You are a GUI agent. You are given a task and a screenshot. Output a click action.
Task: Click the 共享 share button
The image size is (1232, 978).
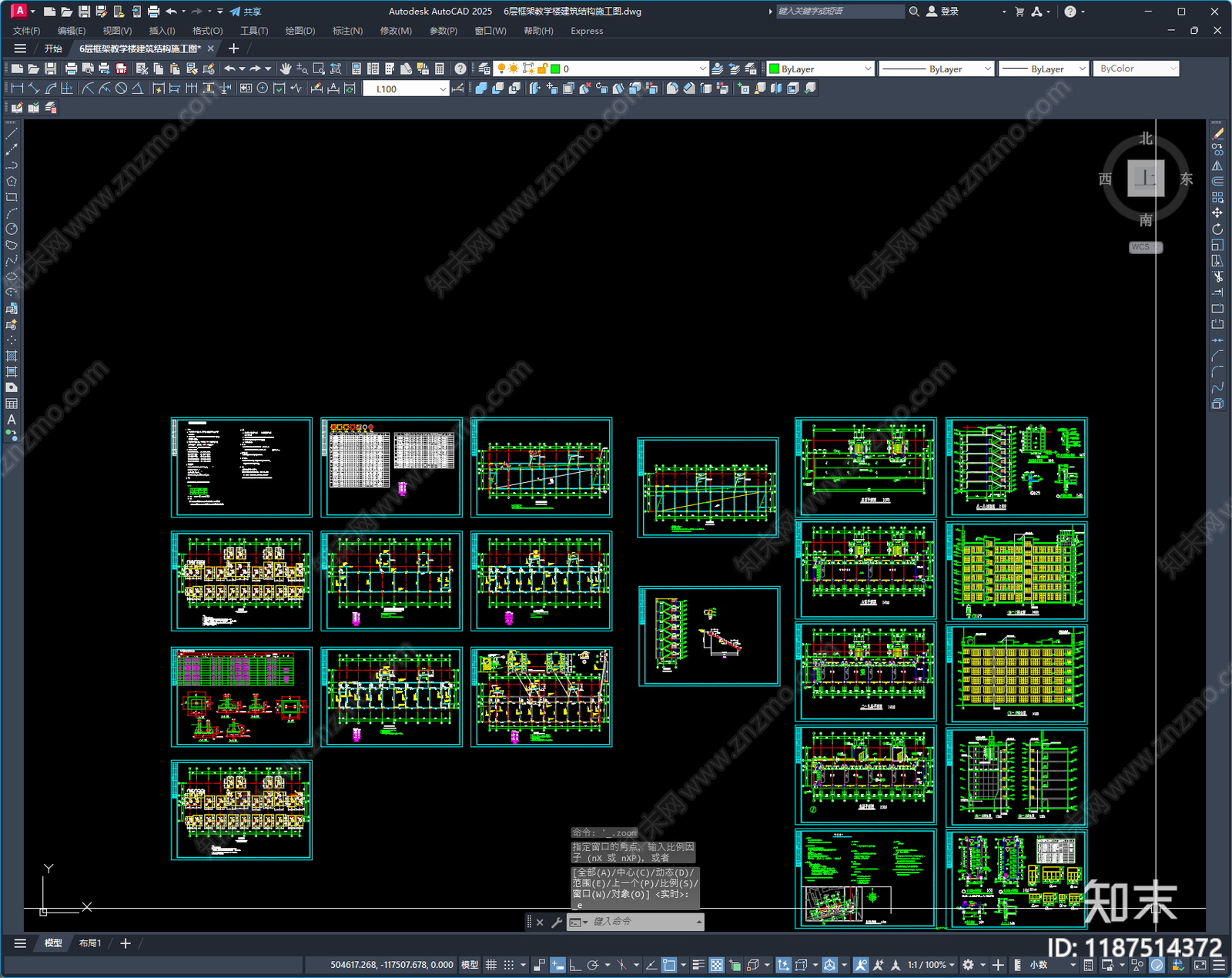click(x=246, y=12)
